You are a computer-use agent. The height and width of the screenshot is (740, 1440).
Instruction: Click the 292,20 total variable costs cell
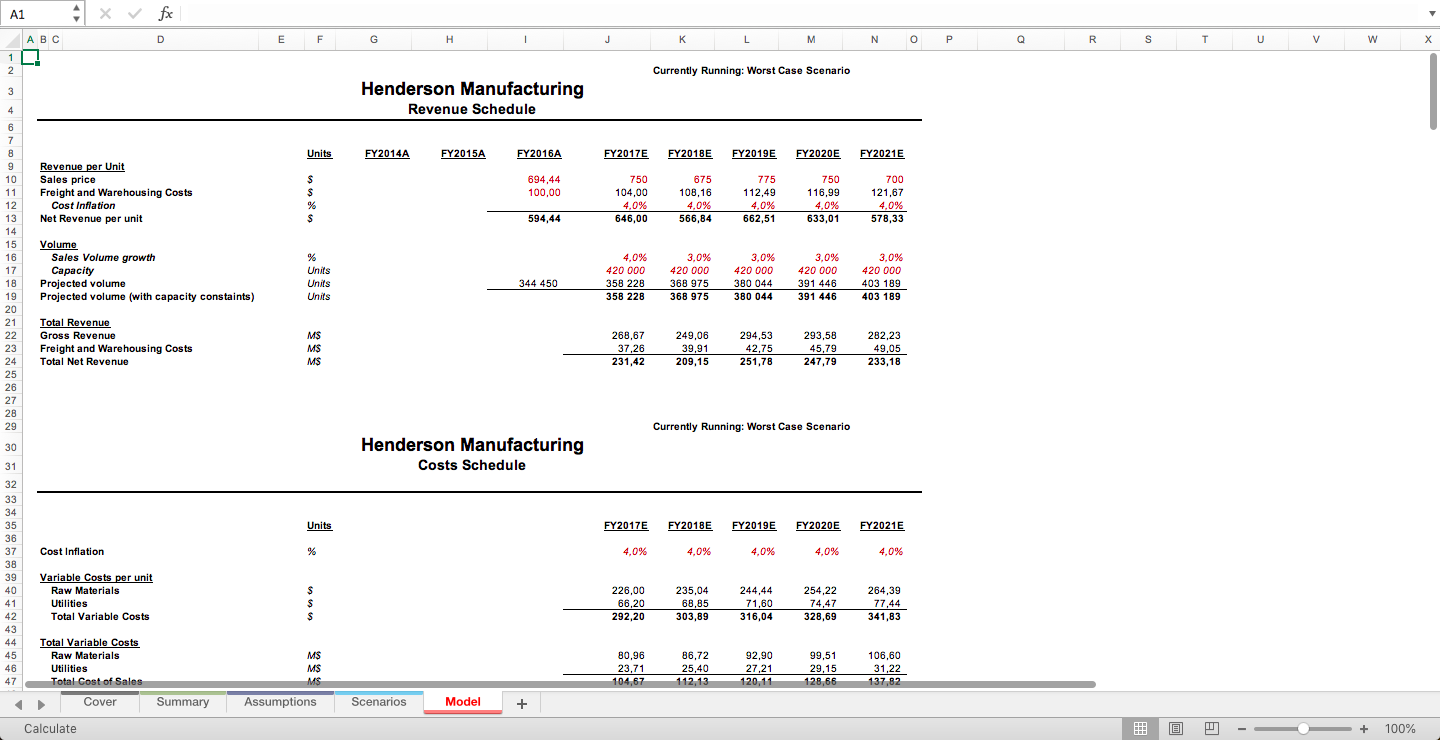tap(629, 616)
